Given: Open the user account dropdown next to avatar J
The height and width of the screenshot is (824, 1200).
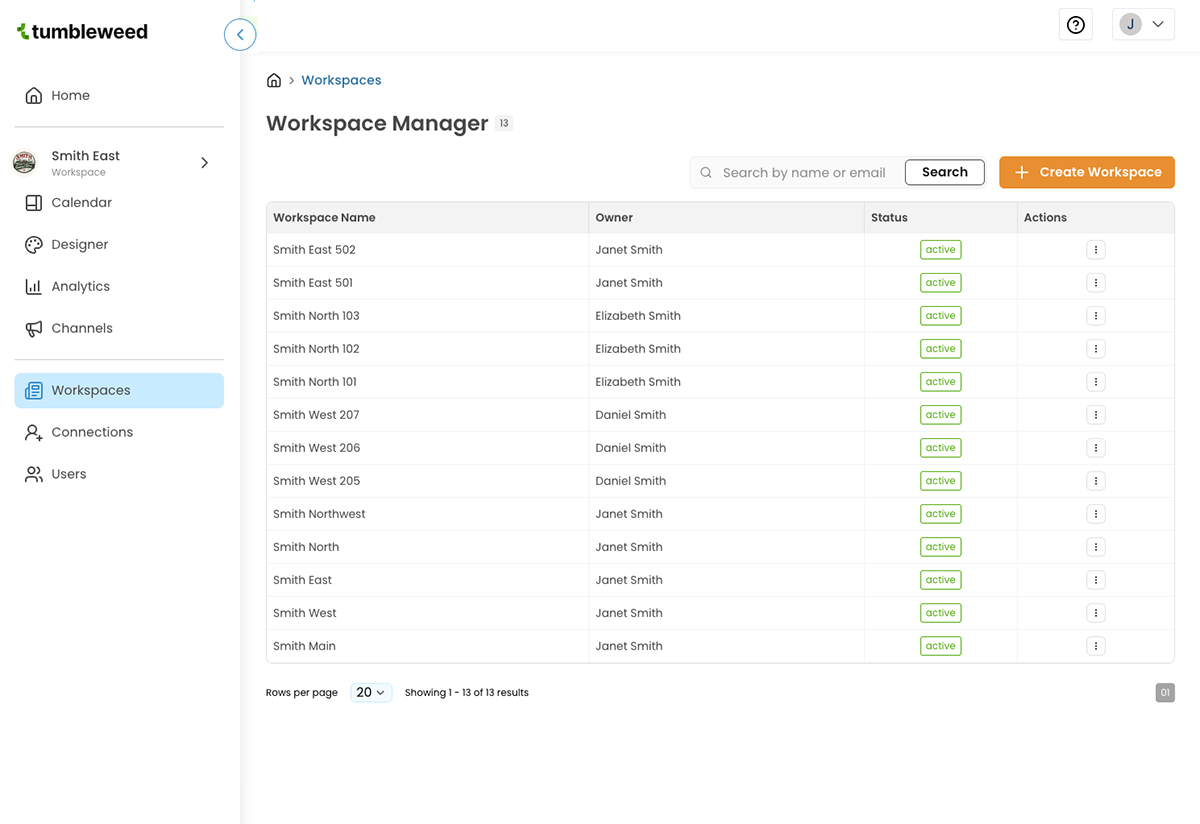Looking at the screenshot, I should (x=1157, y=23).
